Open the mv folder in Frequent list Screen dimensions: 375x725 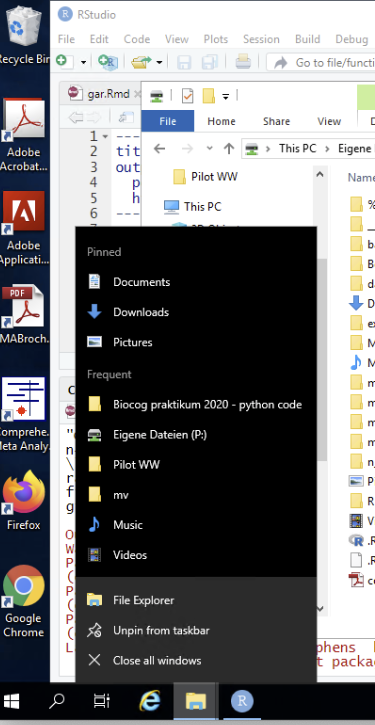[x=196, y=495]
